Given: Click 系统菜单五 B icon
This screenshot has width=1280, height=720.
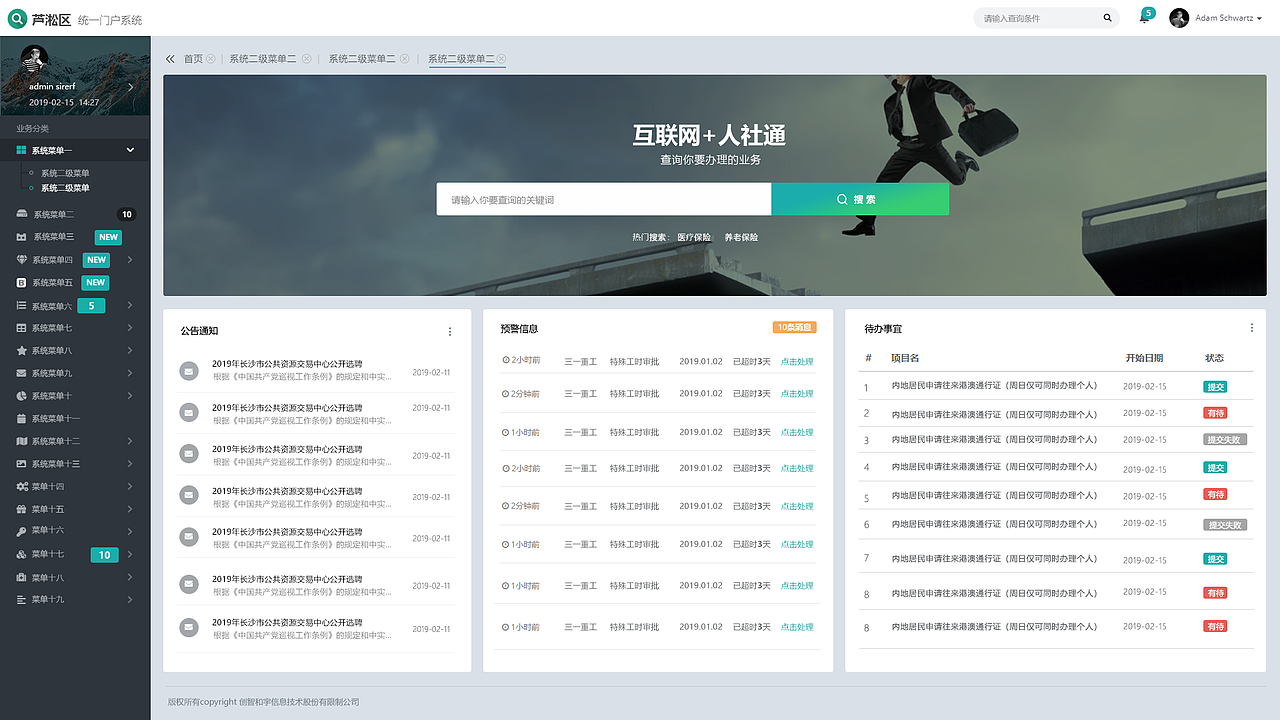Looking at the screenshot, I should coord(21,283).
